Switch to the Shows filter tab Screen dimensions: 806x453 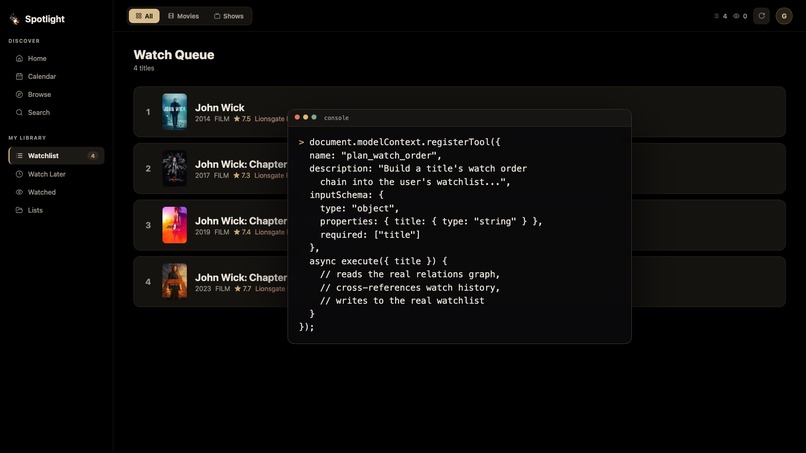pos(229,16)
